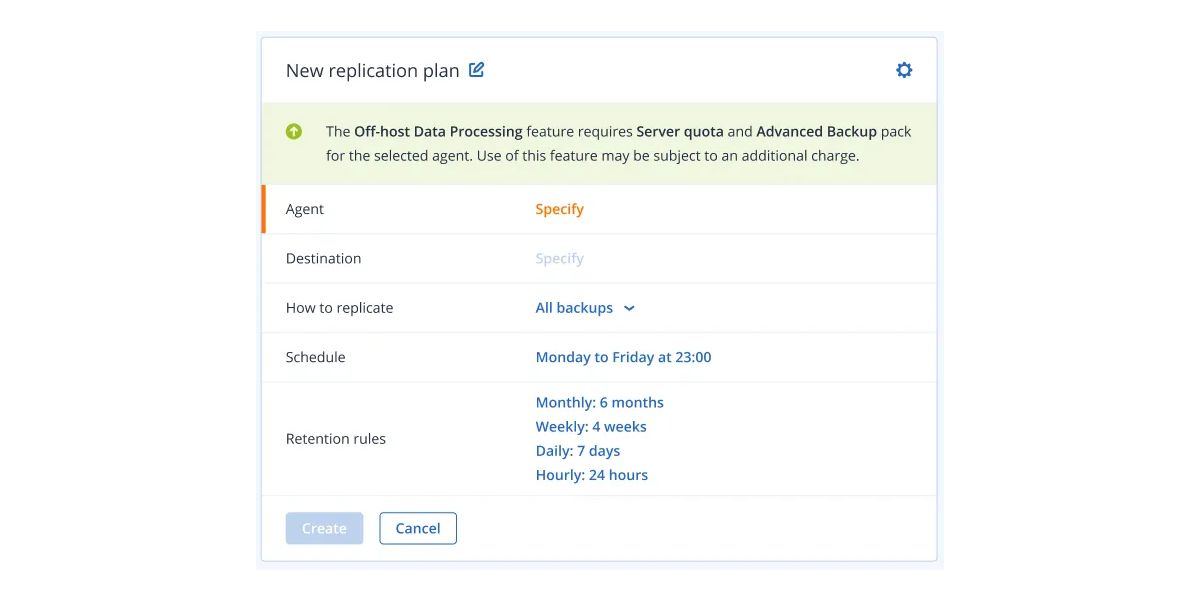
Task: Click the Destination Specify link
Action: tap(559, 258)
